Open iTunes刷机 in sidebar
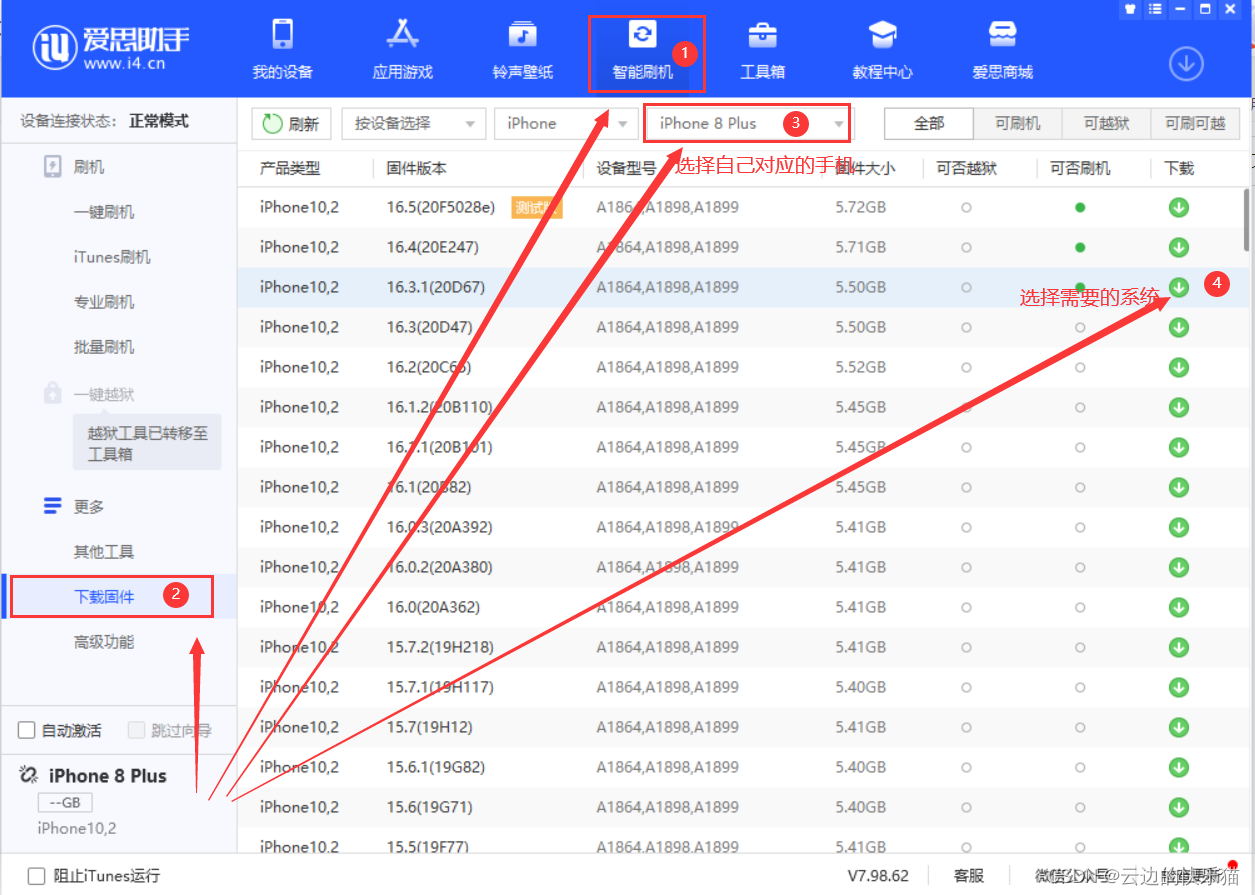Image resolution: width=1255 pixels, height=895 pixels. (x=112, y=257)
